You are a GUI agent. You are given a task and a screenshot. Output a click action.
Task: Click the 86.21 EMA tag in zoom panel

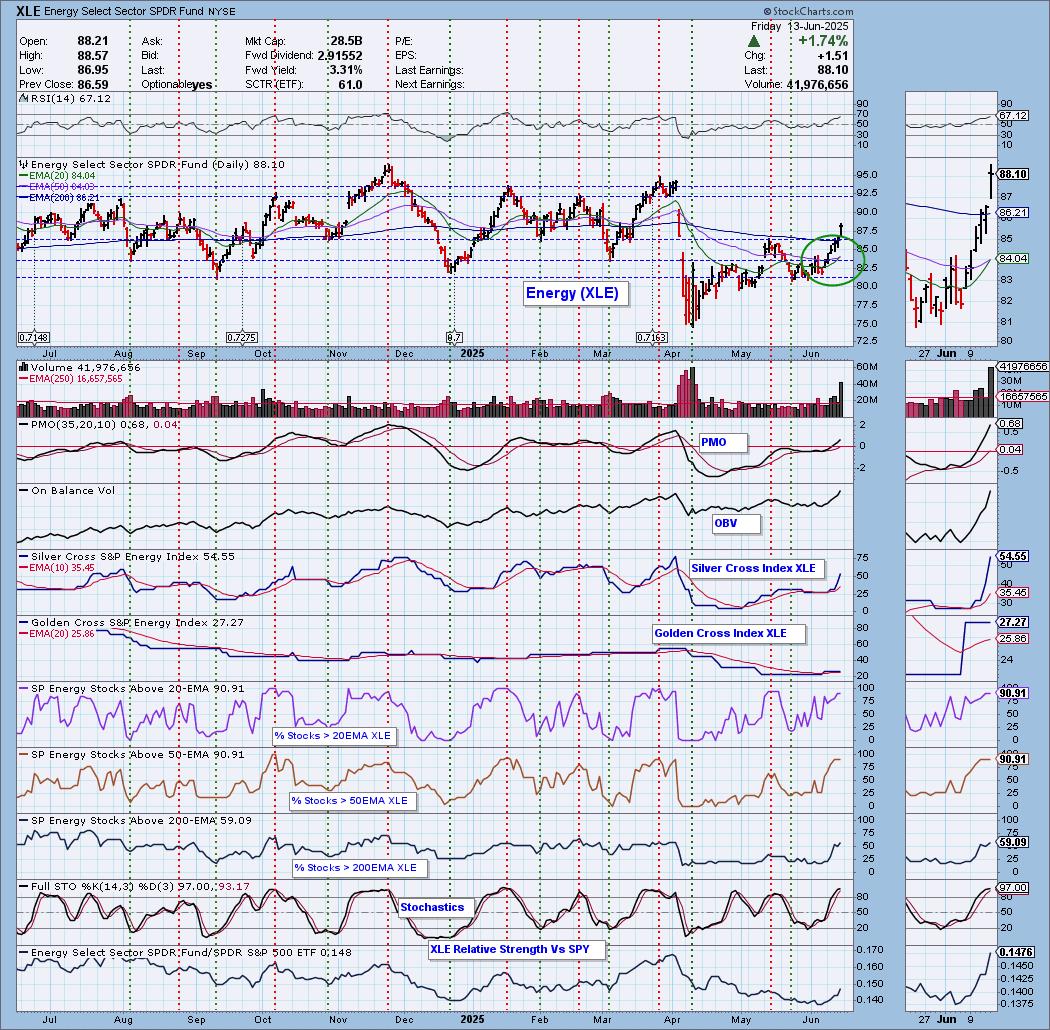tap(1013, 212)
